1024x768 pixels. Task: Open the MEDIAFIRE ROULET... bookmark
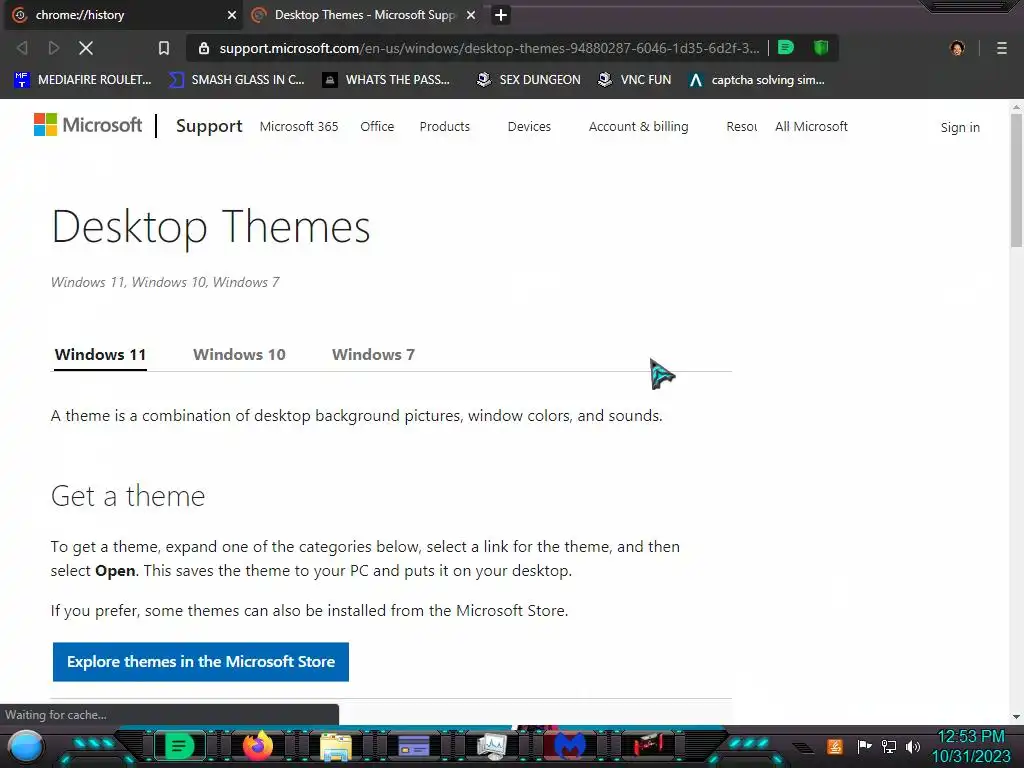[x=82, y=80]
